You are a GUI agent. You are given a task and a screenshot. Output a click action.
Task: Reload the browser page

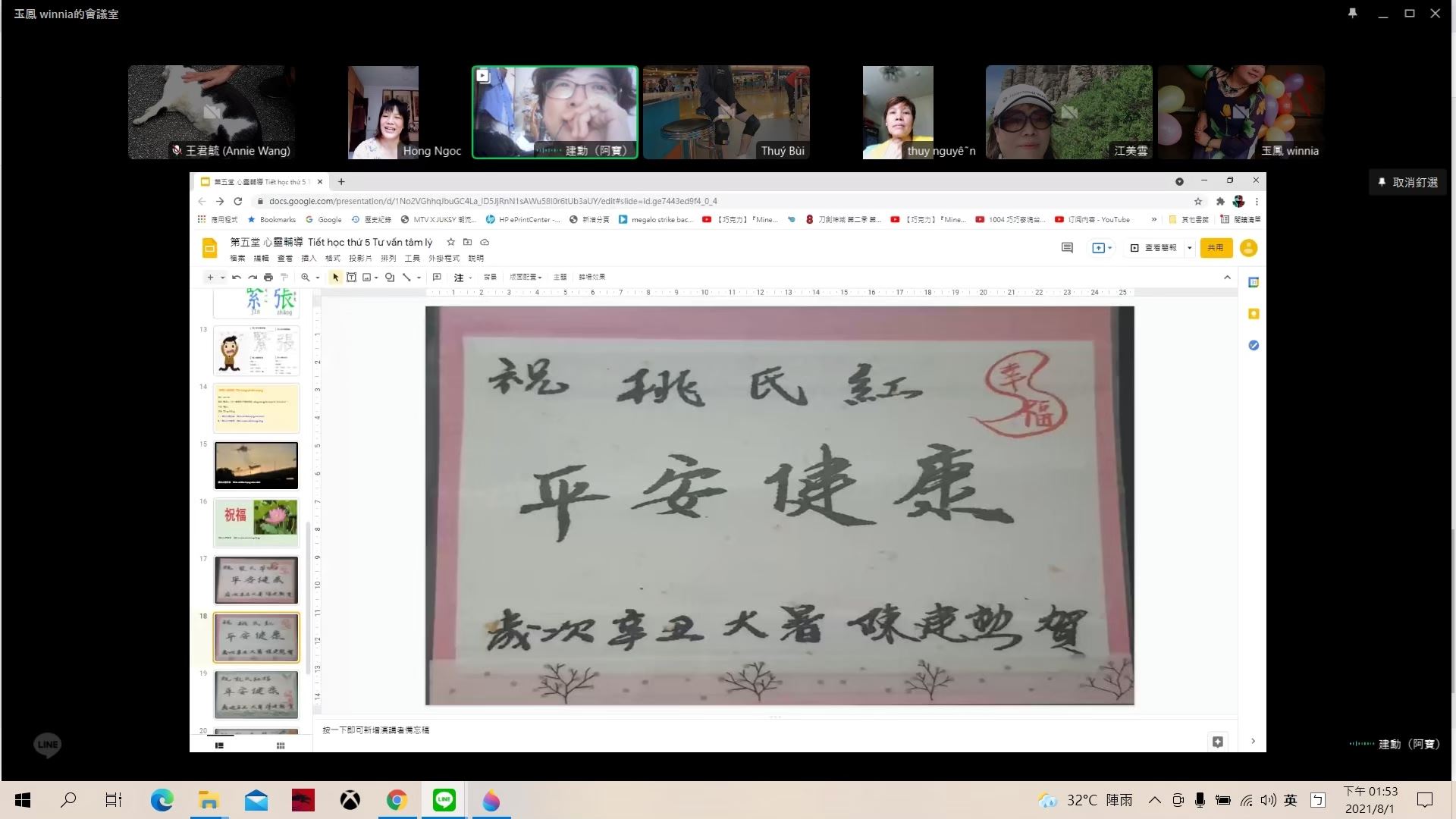coord(238,202)
